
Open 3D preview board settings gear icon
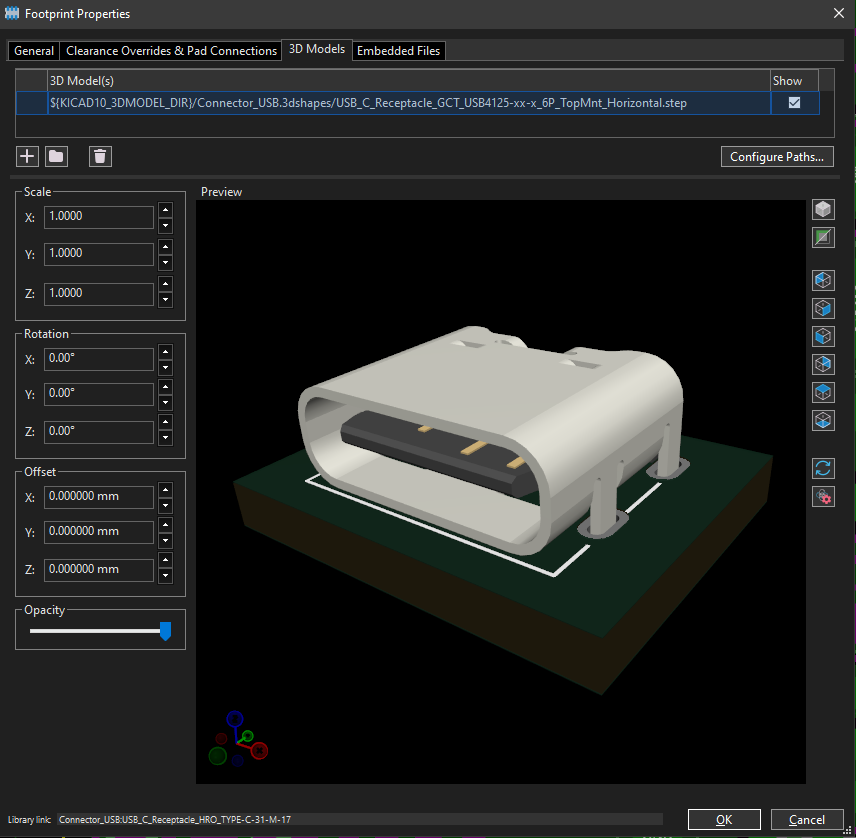[823, 496]
